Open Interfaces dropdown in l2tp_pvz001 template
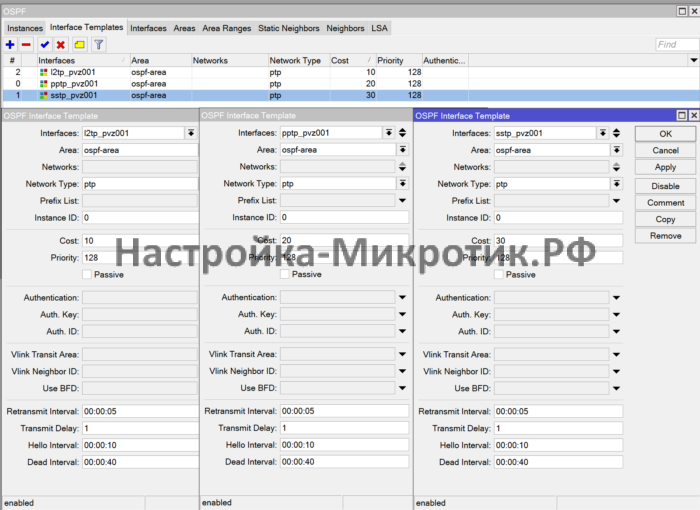700x510 pixels. (191, 133)
